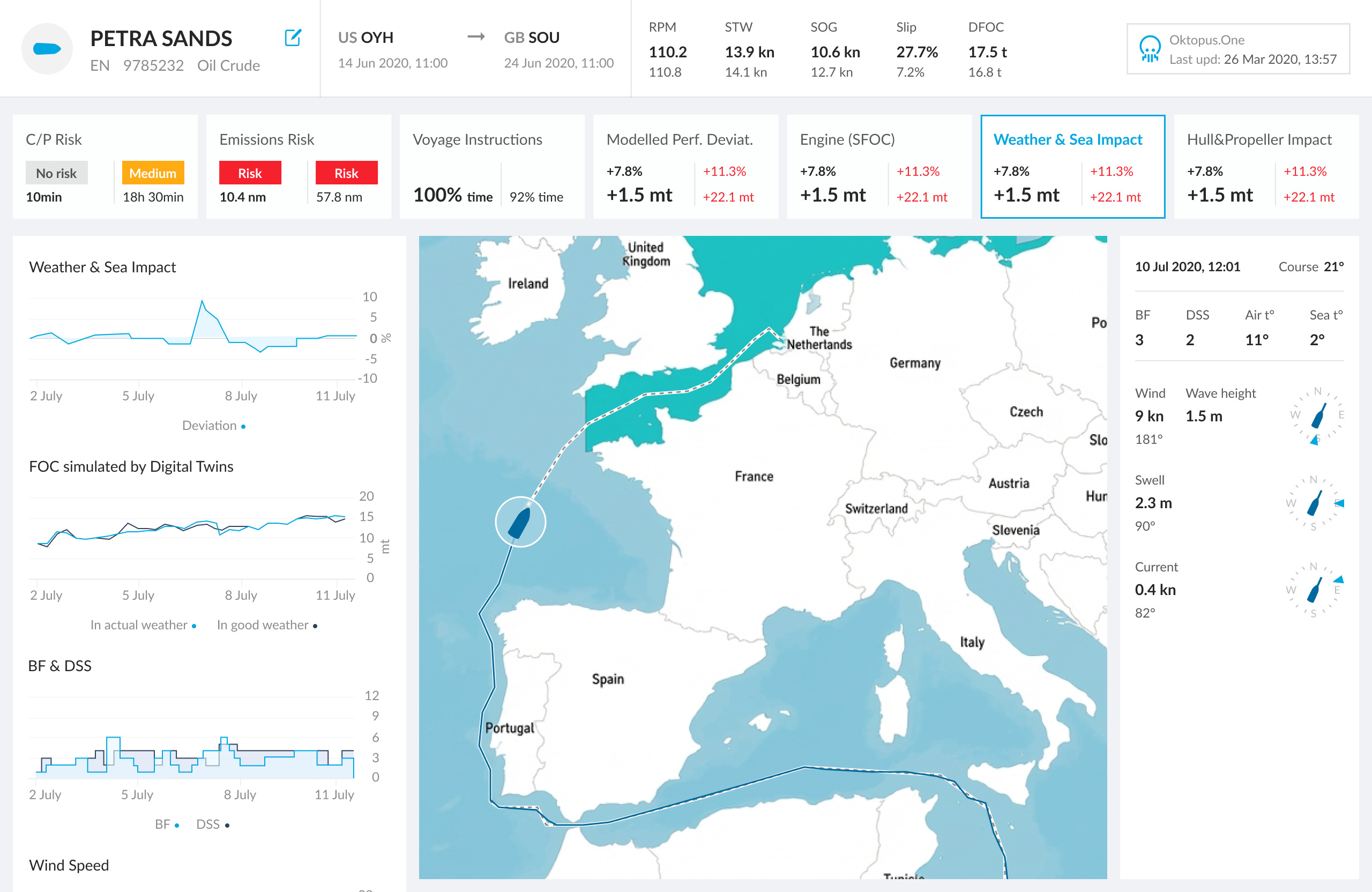Toggle the Deviation legend series
Image resolution: width=1372 pixels, height=892 pixels.
214,426
